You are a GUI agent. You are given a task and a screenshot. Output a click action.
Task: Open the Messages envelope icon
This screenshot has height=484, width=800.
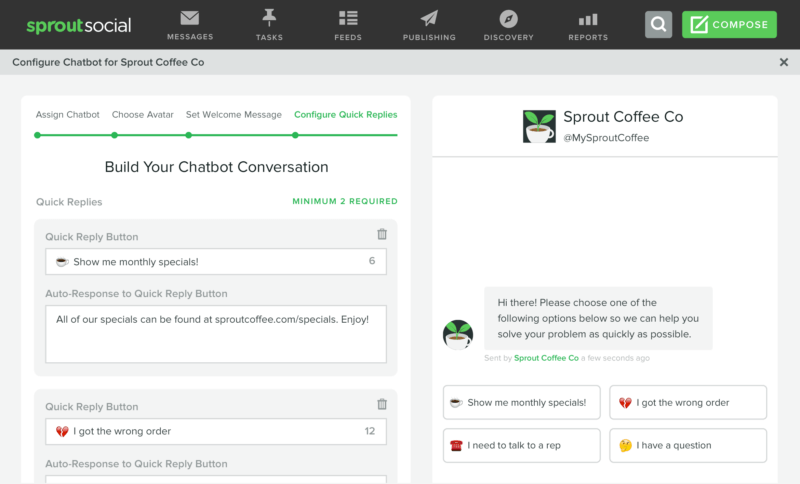point(190,19)
